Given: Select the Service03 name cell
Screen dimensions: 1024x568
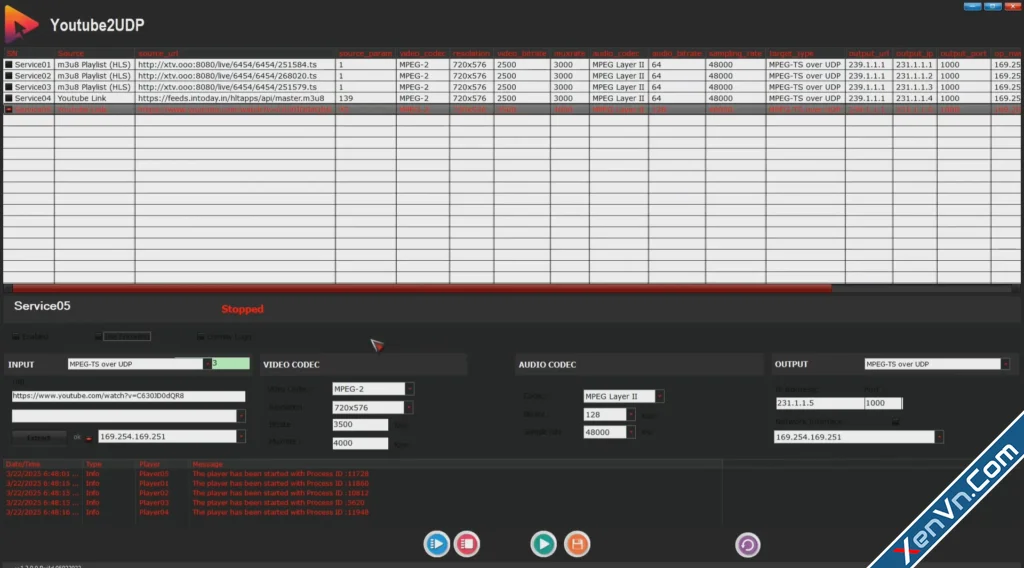Looking at the screenshot, I should (33, 87).
